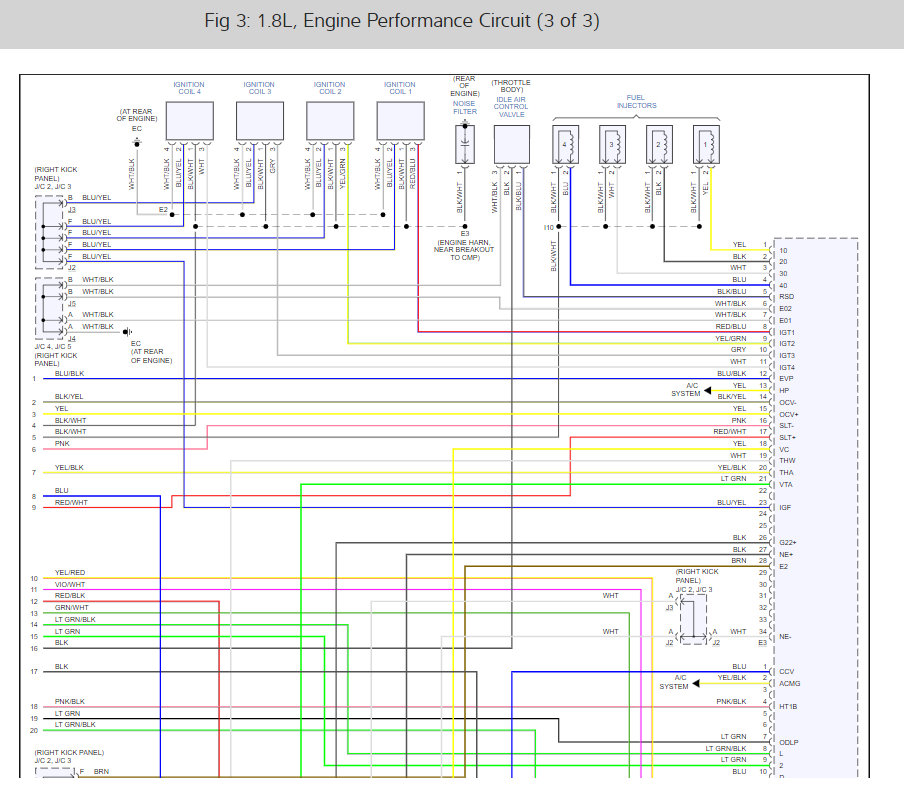Click the '(THROTTLE BODY)' label
904x806 pixels.
[x=511, y=86]
